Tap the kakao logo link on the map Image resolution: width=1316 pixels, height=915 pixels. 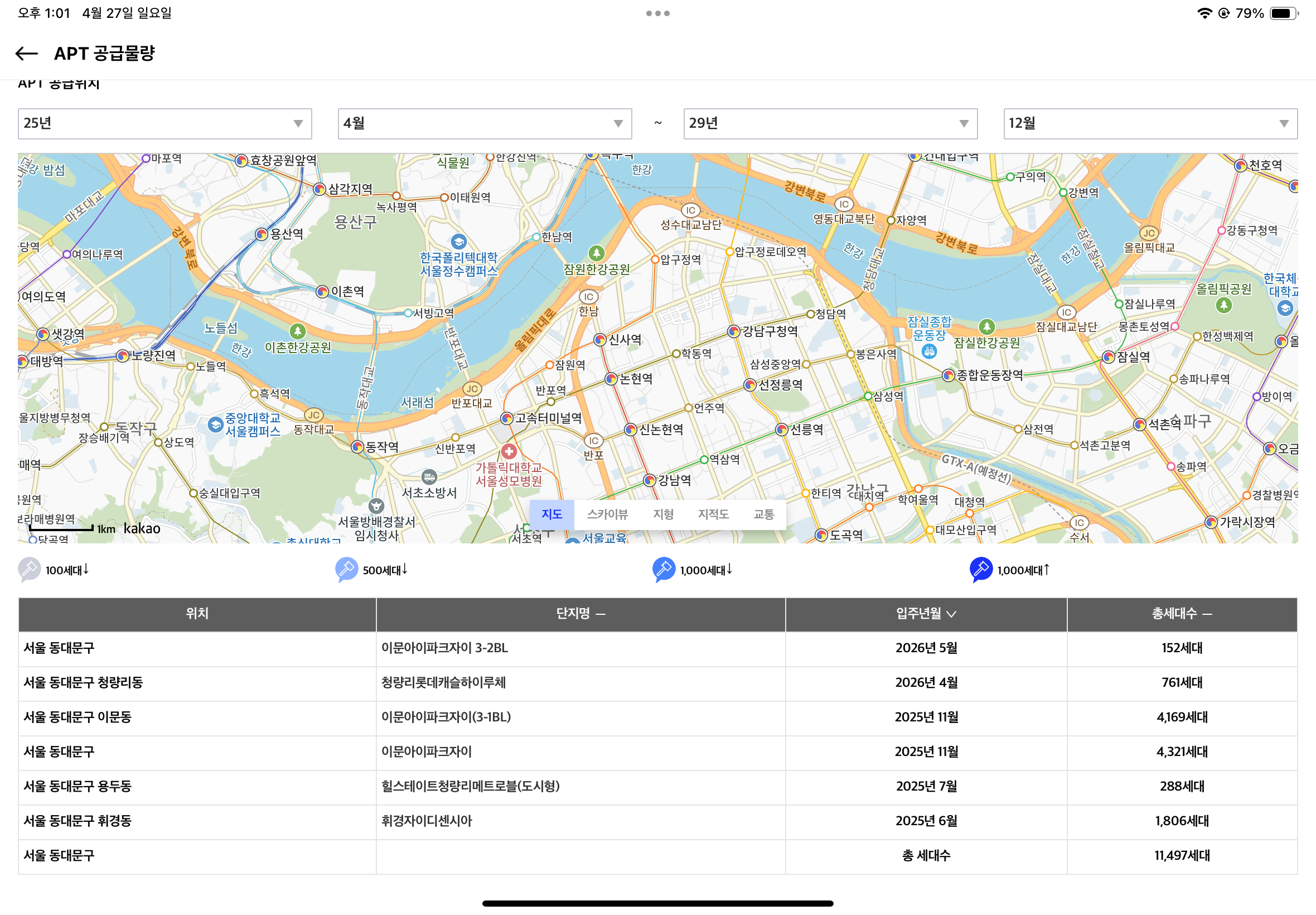[x=142, y=528]
